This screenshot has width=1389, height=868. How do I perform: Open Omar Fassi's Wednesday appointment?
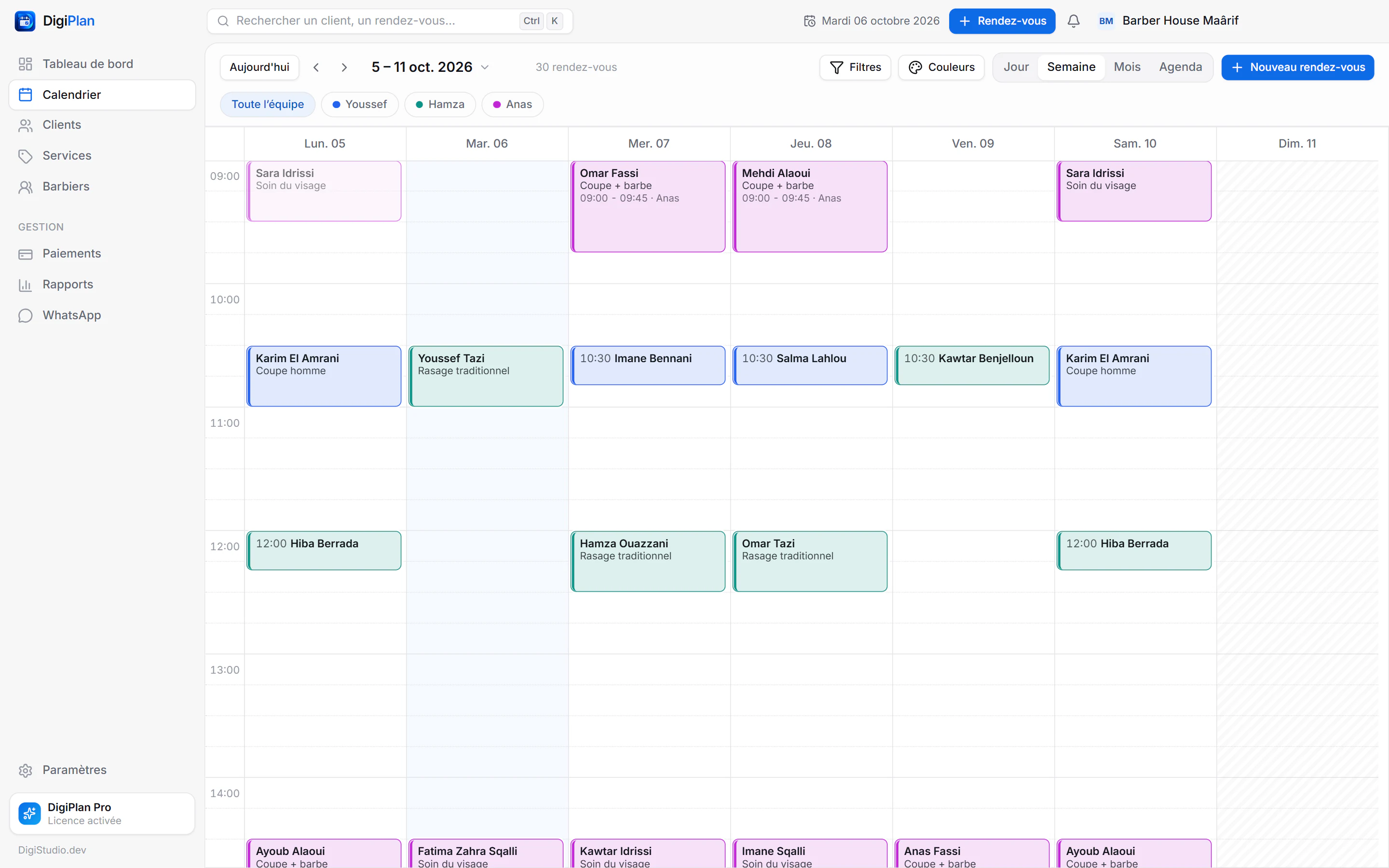point(648,207)
